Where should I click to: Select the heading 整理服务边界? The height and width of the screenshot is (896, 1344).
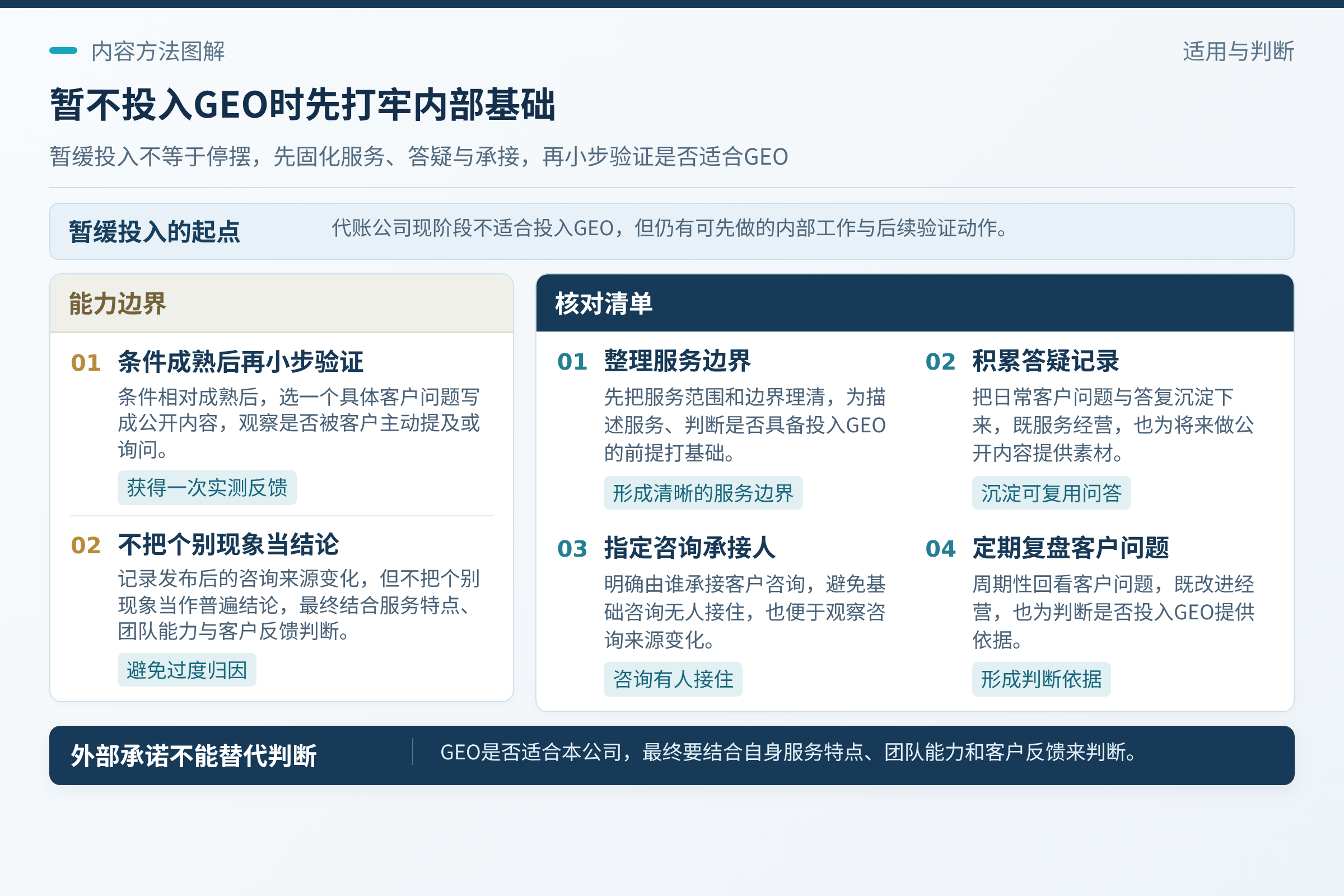pos(677,361)
